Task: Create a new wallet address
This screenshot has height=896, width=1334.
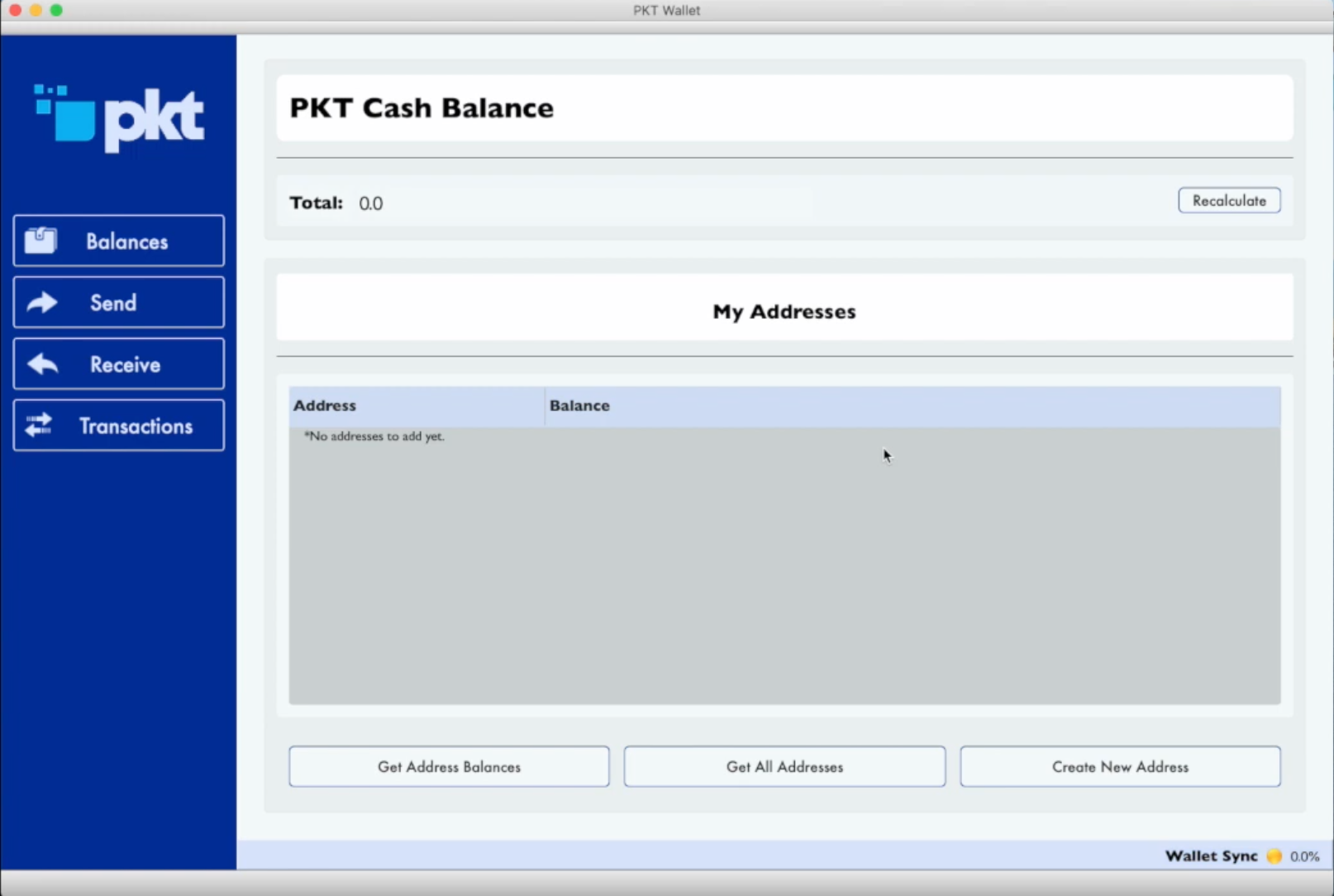Action: pyautogui.click(x=1120, y=766)
